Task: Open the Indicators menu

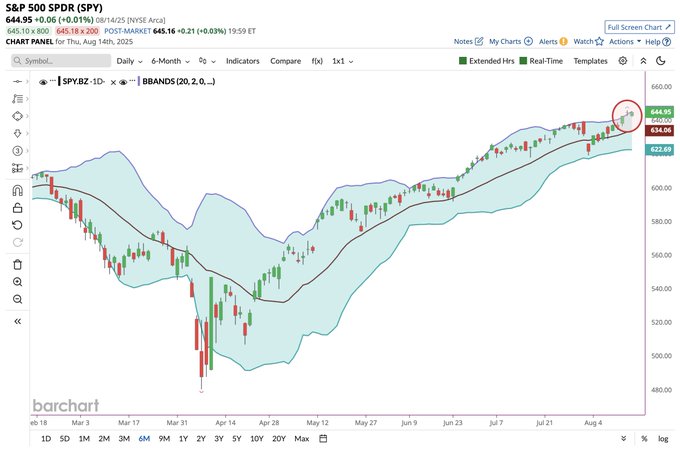Action: tap(242, 61)
